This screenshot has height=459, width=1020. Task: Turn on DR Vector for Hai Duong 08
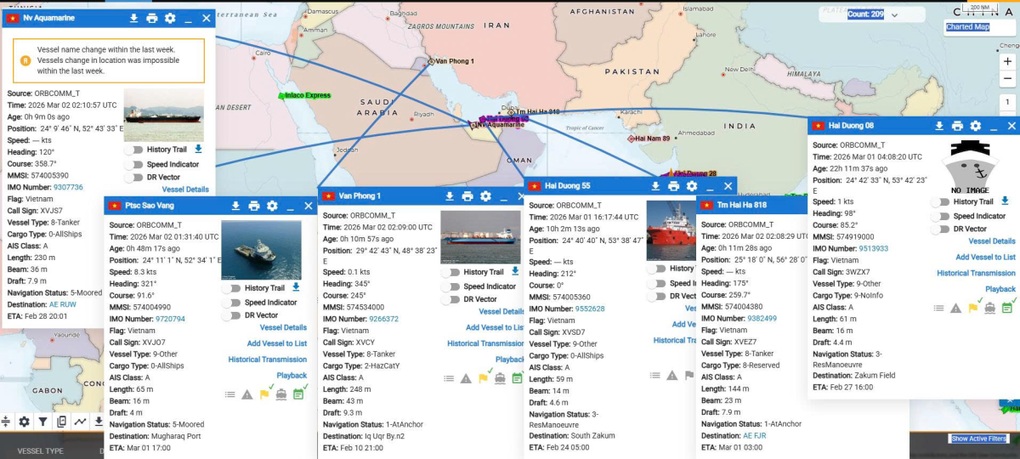click(x=942, y=229)
